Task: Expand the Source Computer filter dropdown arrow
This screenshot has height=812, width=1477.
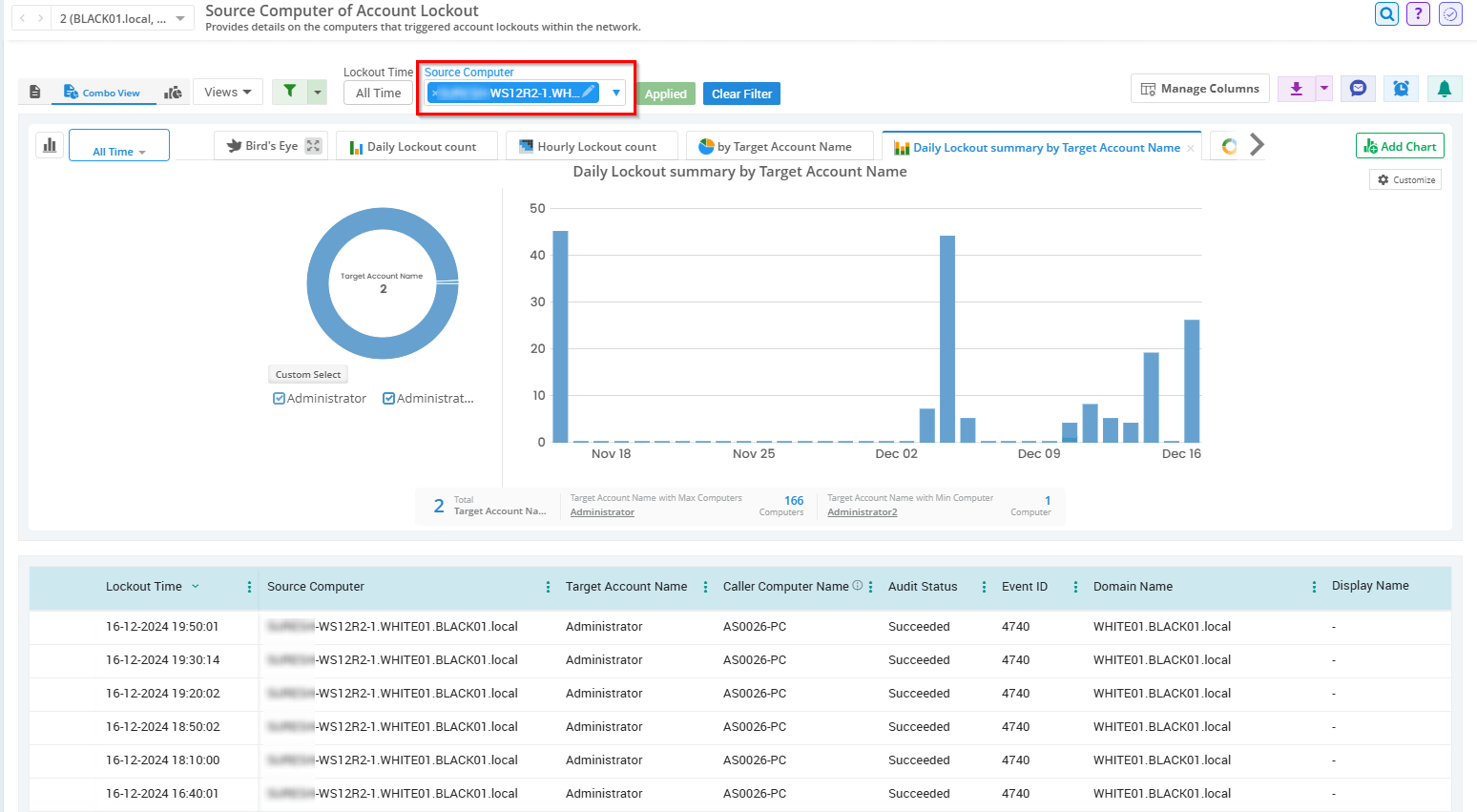Action: tap(616, 94)
